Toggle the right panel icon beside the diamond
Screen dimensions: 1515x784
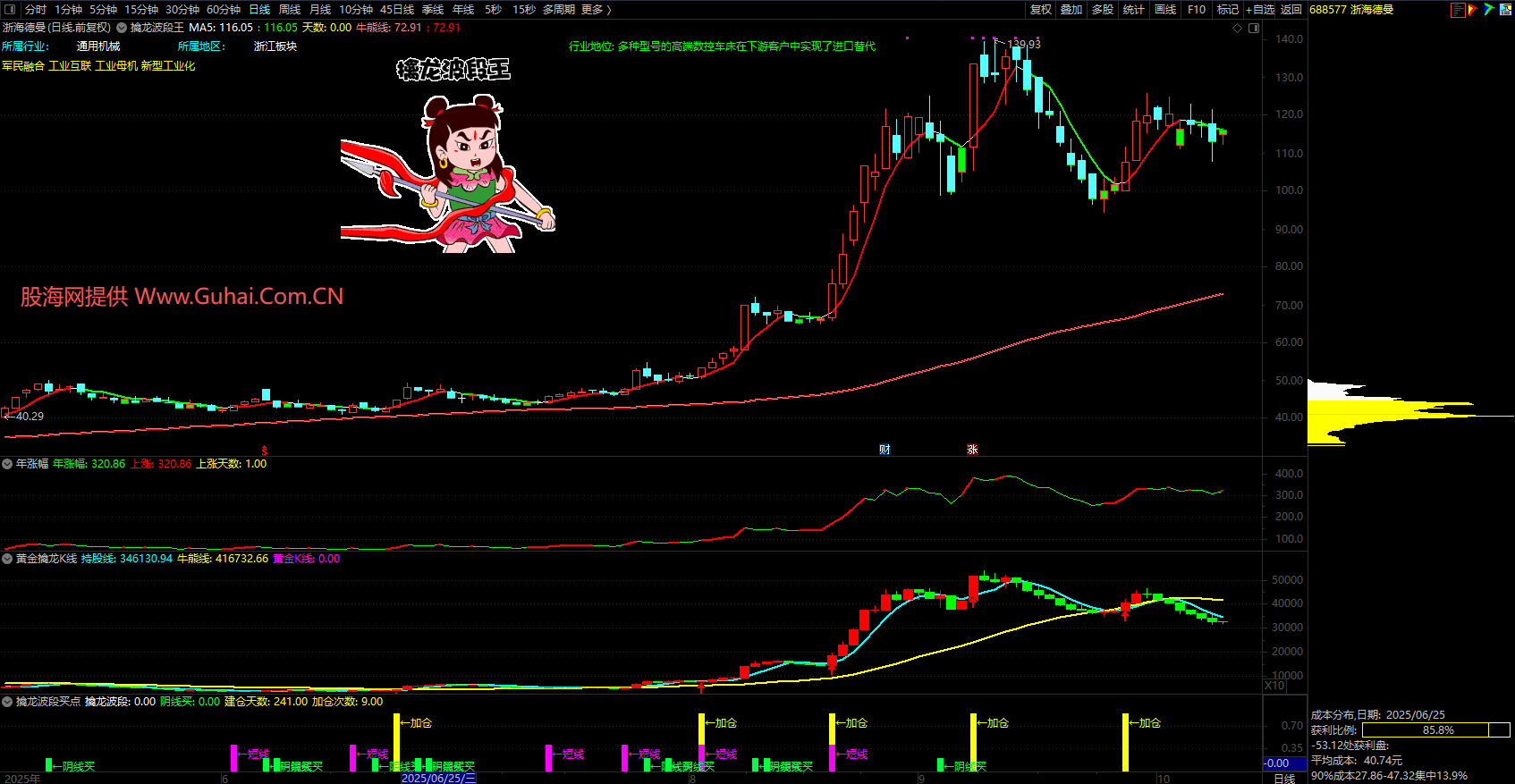[1254, 28]
